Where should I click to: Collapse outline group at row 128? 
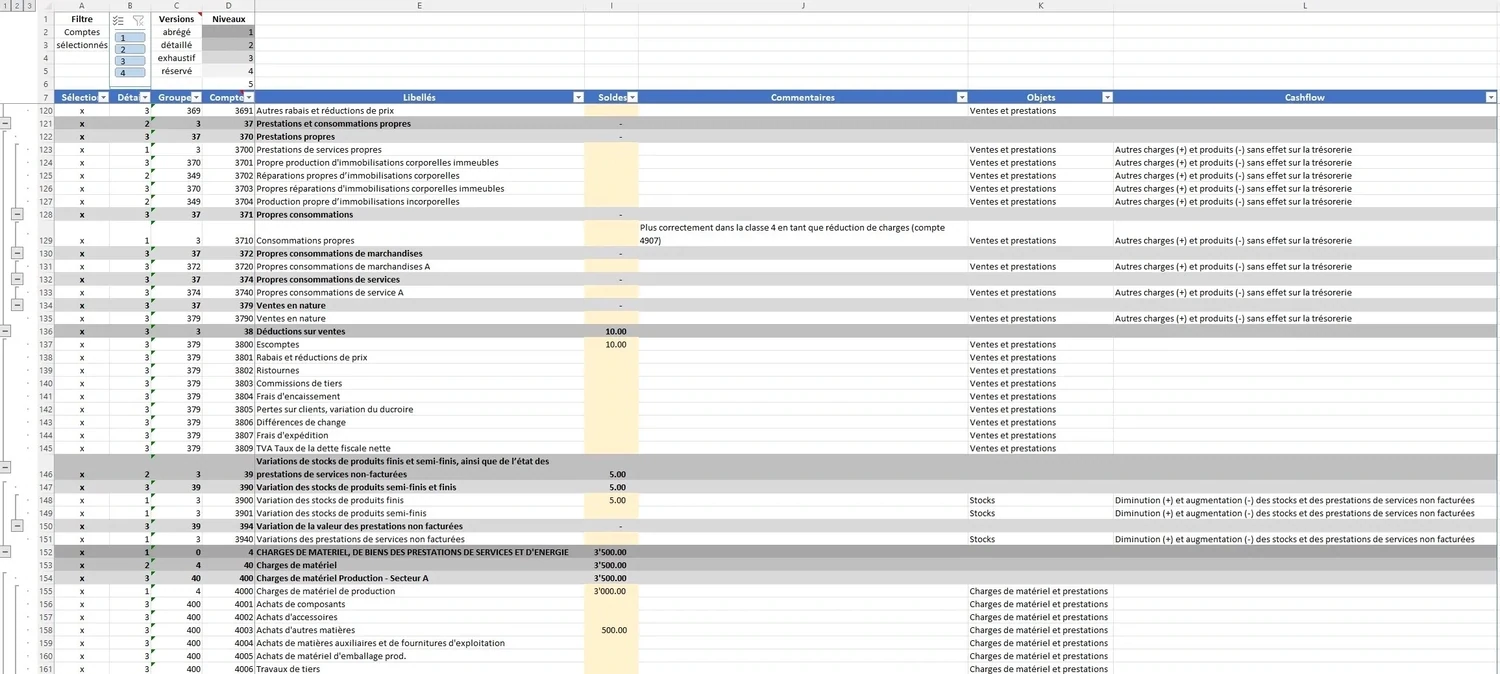17,214
